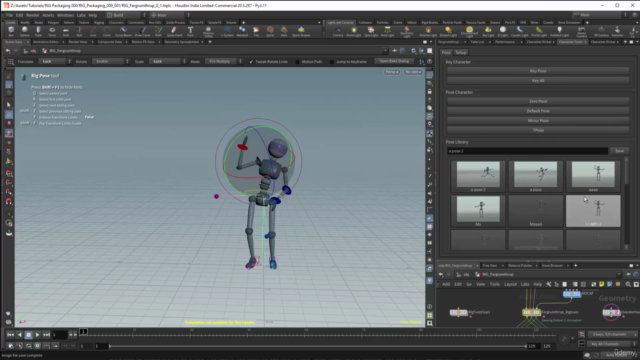The image size is (640, 360).
Task: Add a Camera from the shelf
Action: click(338, 31)
